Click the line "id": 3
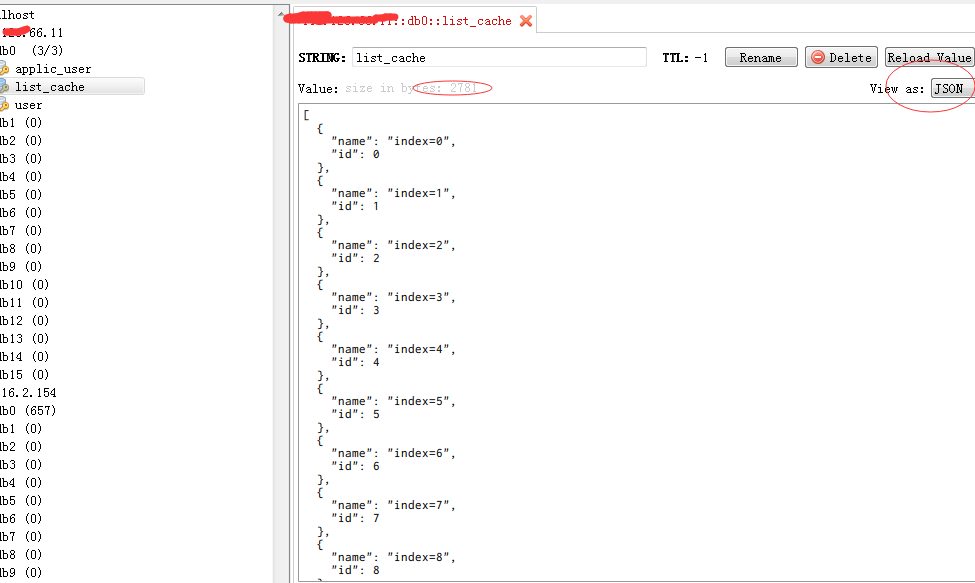Screen dimensions: 975x583 click(x=355, y=310)
